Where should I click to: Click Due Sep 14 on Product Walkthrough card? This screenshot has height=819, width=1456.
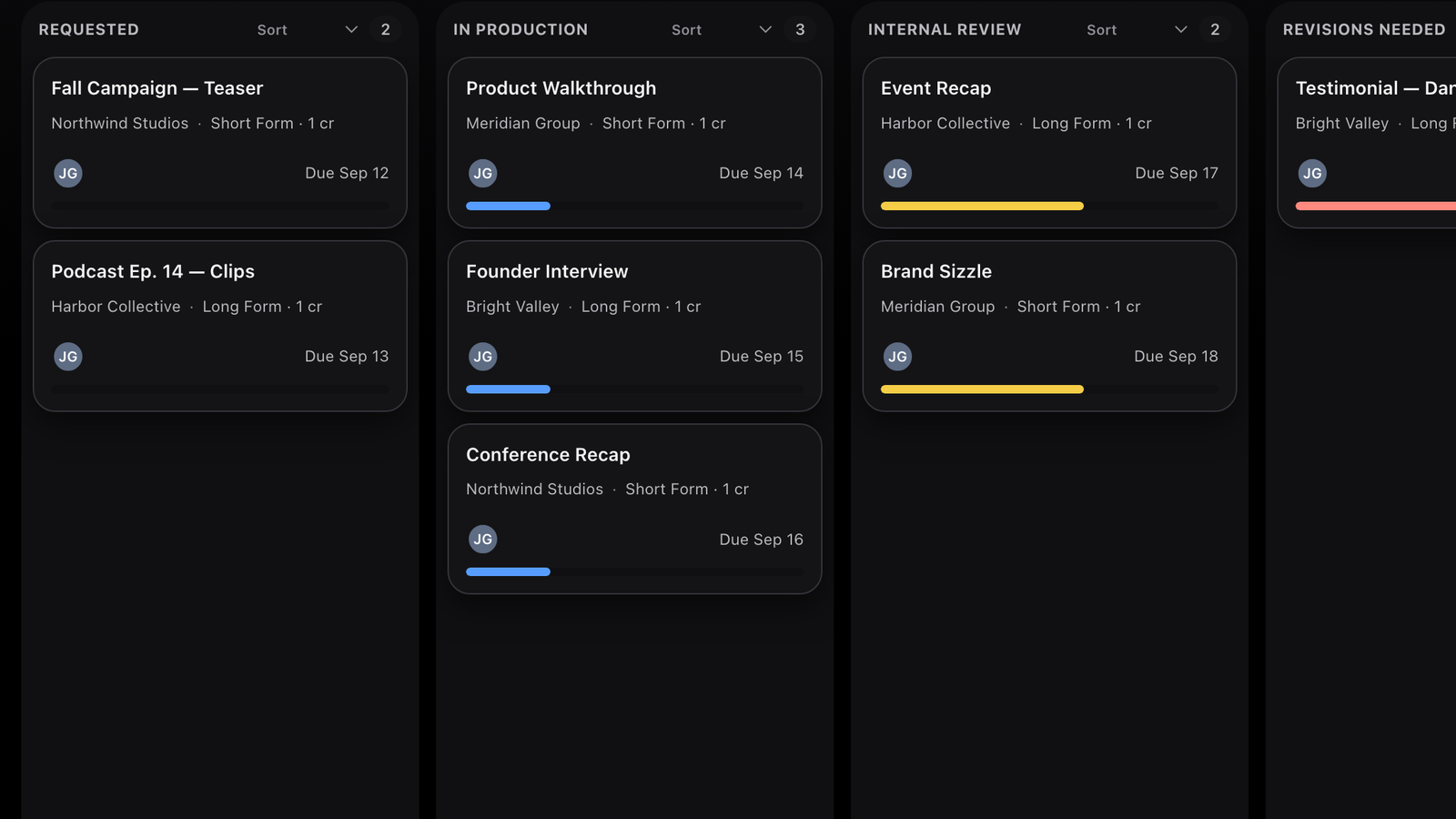point(762,173)
